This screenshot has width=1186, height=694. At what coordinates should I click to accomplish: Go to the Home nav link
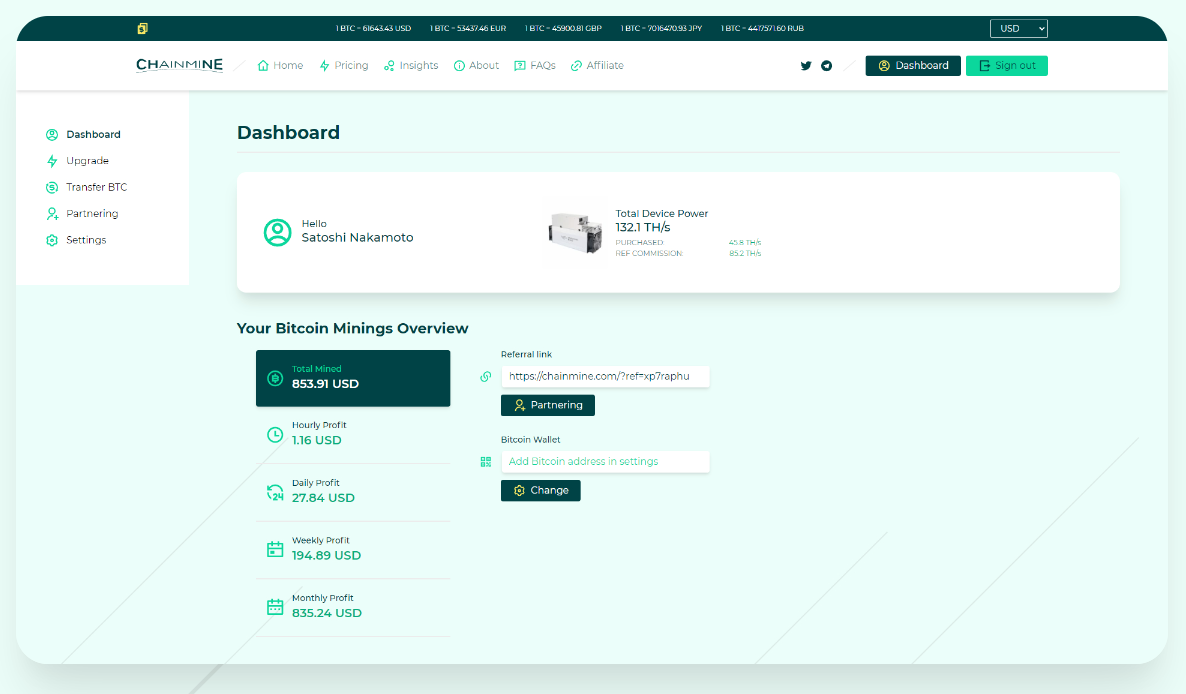[x=280, y=66]
